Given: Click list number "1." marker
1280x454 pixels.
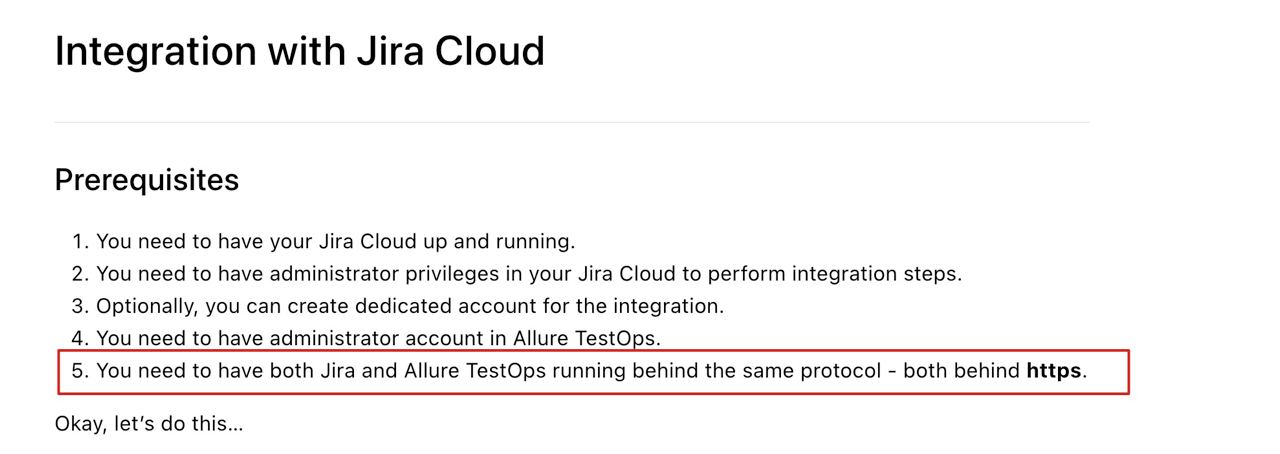Looking at the screenshot, I should tap(80, 241).
